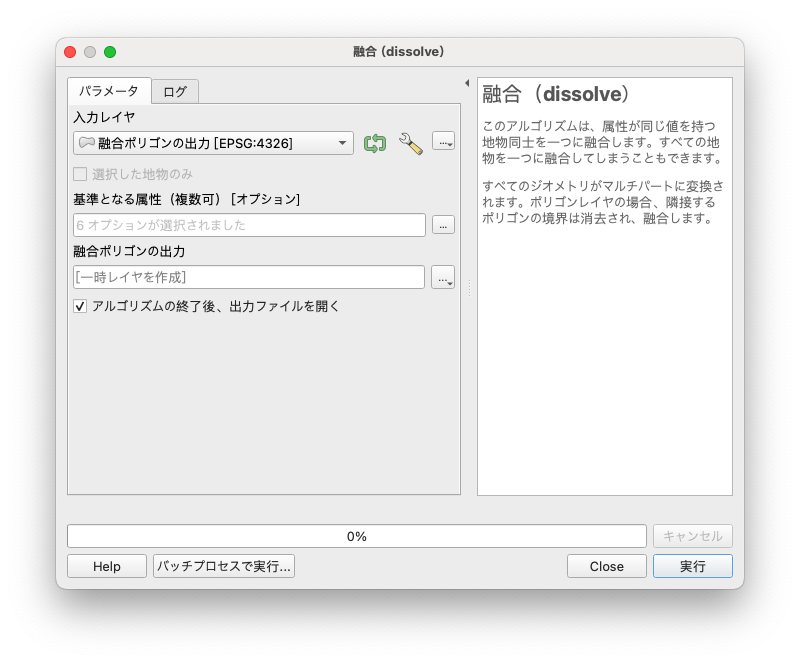Click the キャンセル button
800x663 pixels.
[x=691, y=535]
